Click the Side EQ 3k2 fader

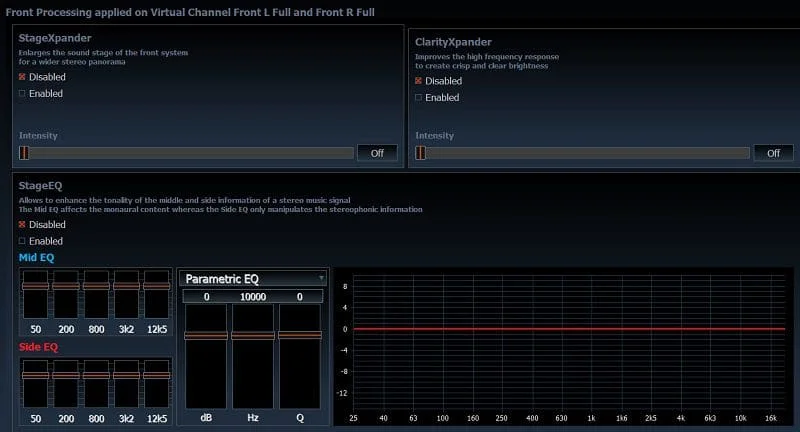(127, 375)
